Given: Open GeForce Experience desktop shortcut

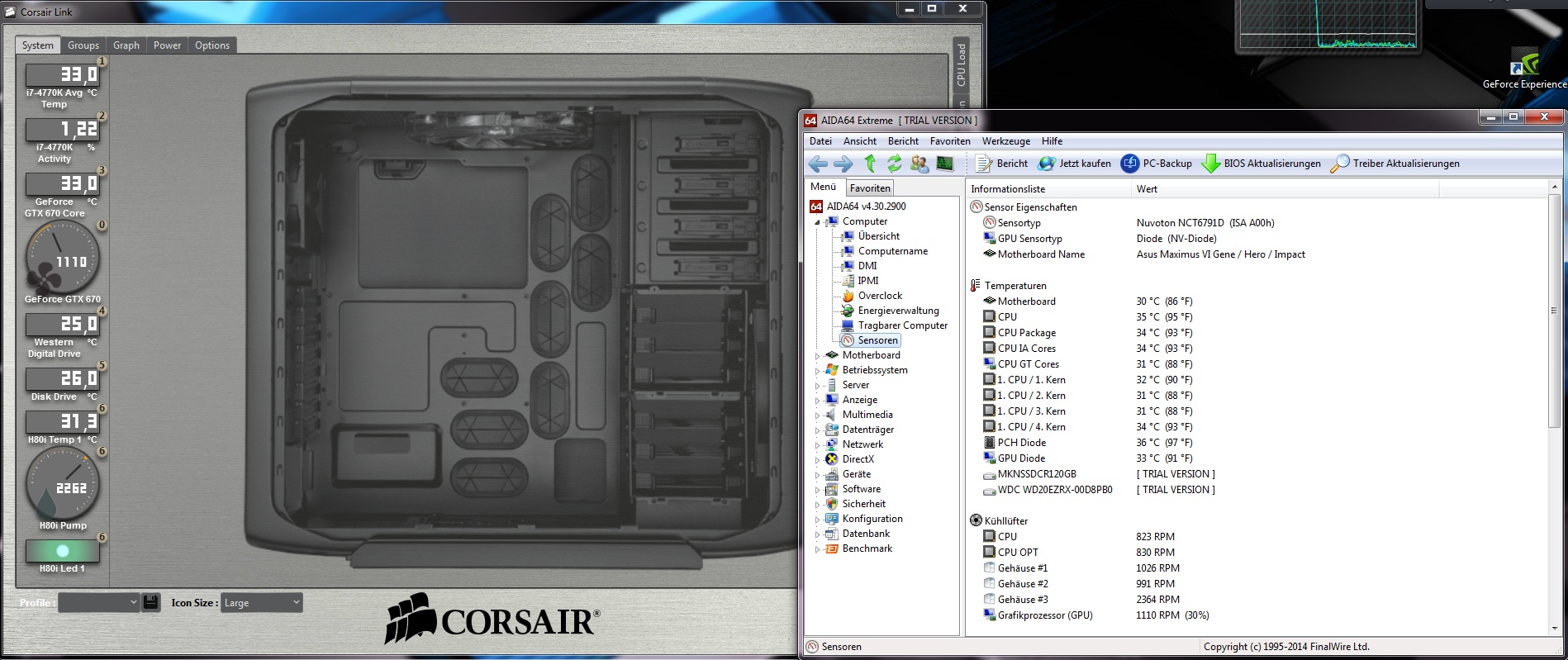Looking at the screenshot, I should (1524, 69).
